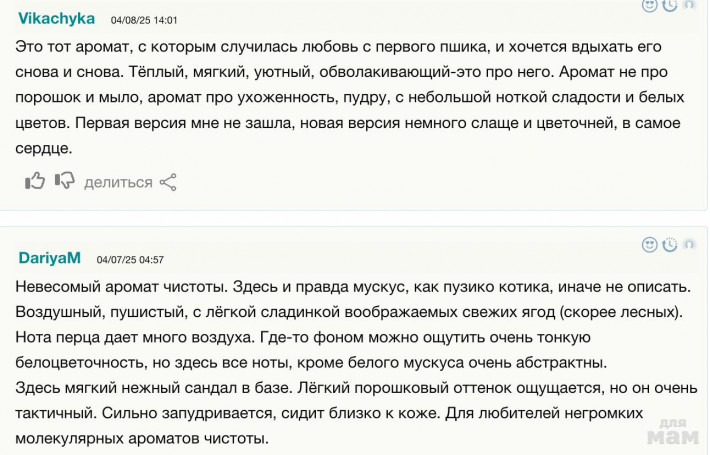This screenshot has height=455, width=710.
Task: Dislike Vikachyka's review with thumbs down
Action: (x=65, y=181)
